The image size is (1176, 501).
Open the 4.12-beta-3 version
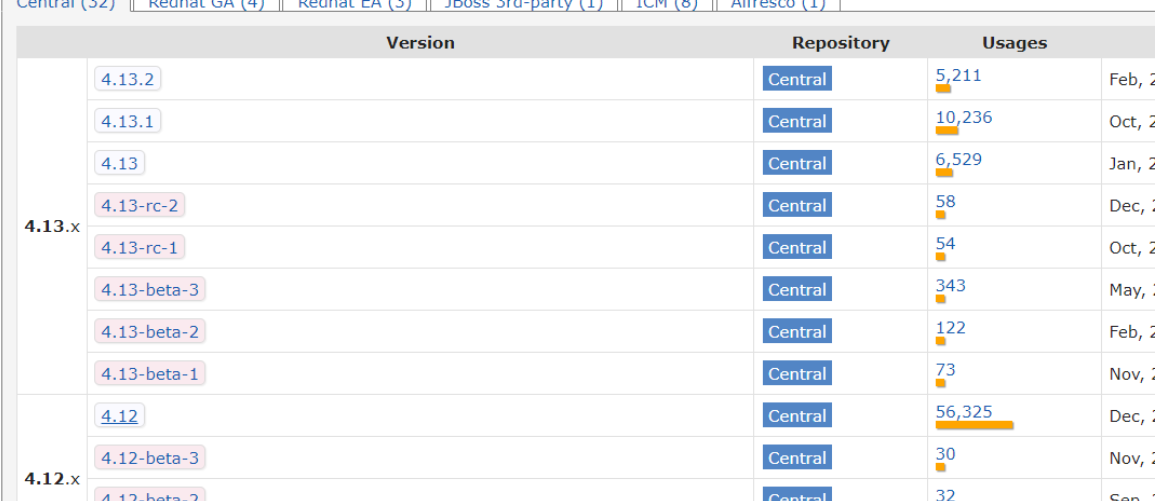pyautogui.click(x=150, y=458)
